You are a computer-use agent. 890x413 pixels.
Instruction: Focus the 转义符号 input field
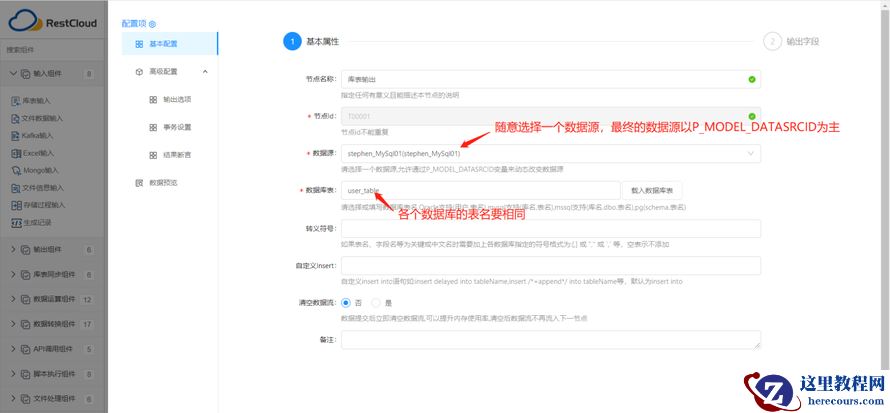(x=551, y=229)
